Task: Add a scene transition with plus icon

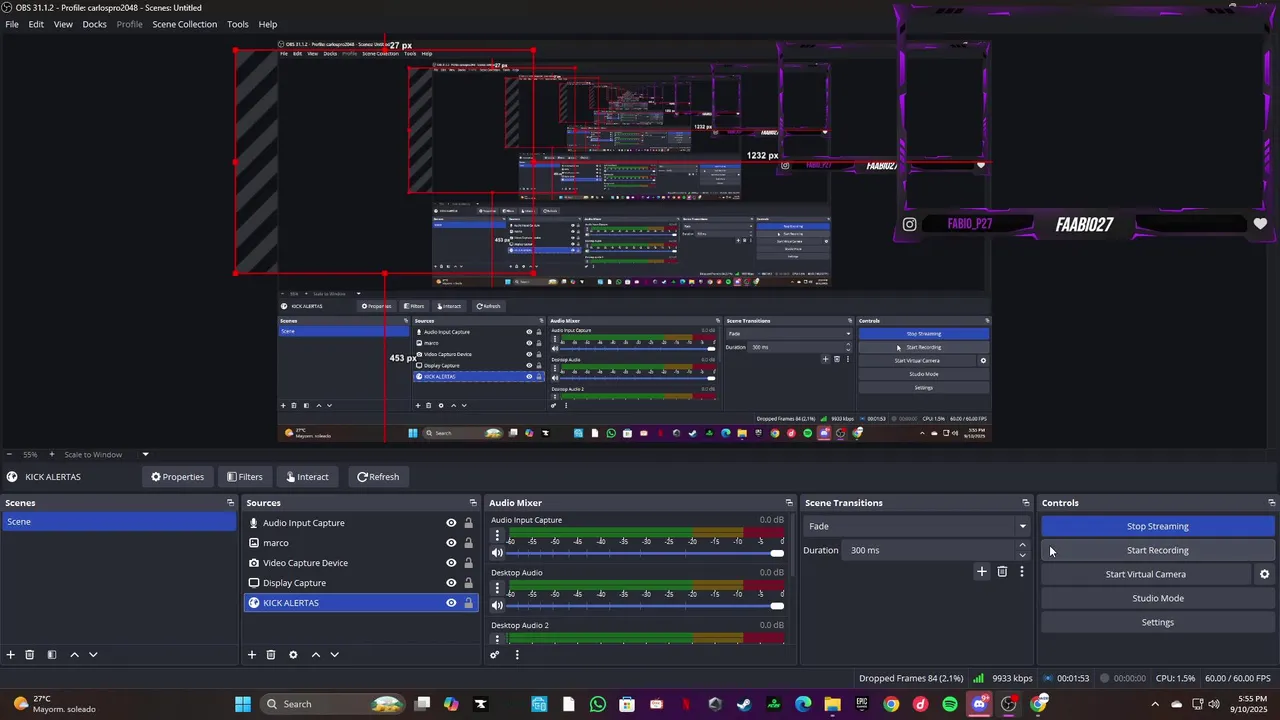Action: click(x=982, y=572)
